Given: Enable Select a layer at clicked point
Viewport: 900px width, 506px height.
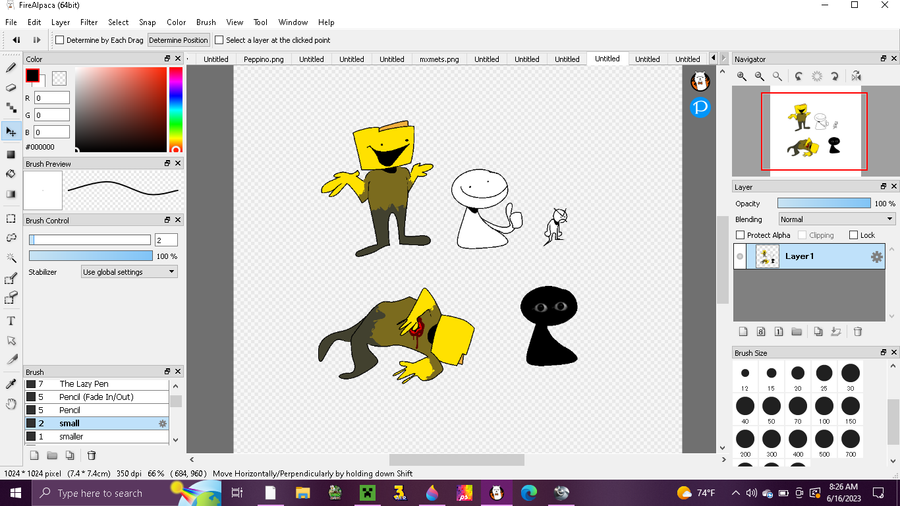Looking at the screenshot, I should pos(219,40).
